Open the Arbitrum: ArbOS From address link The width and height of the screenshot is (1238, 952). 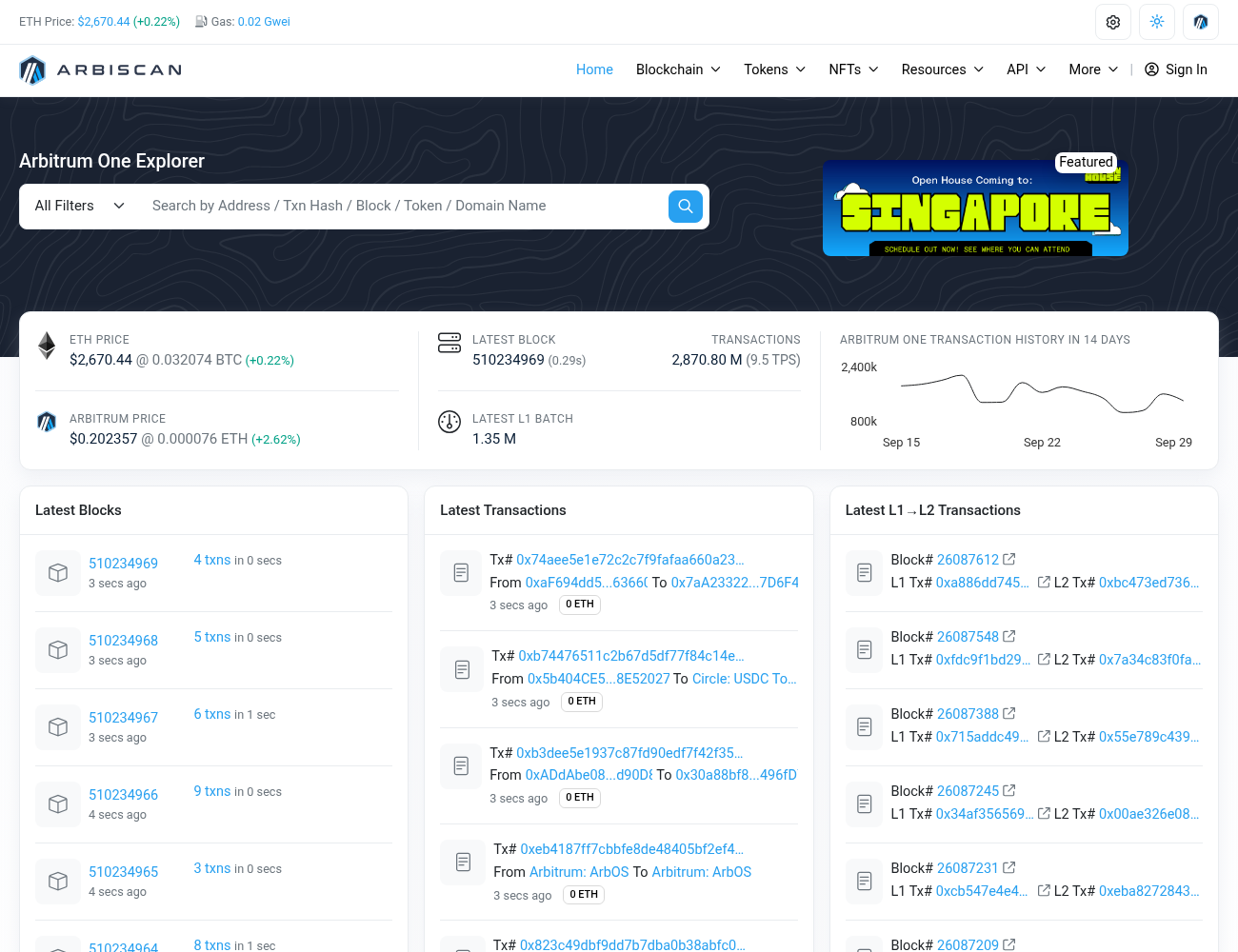(579, 872)
